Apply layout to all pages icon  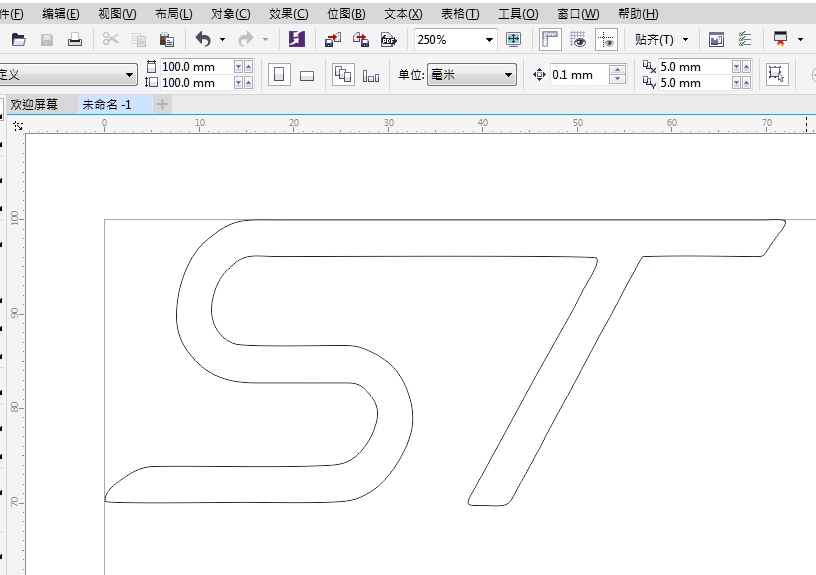[343, 75]
